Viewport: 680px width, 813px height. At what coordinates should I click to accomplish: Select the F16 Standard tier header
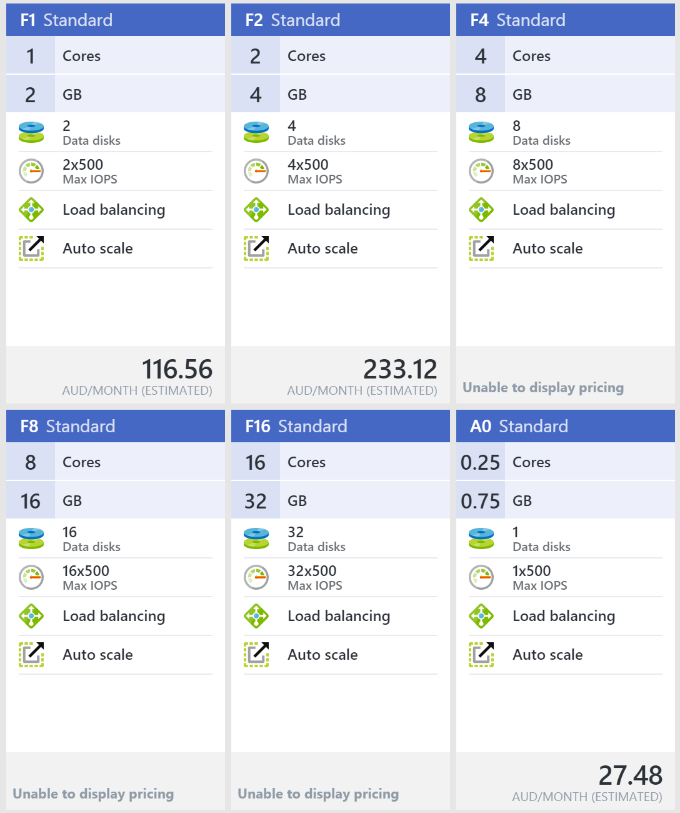point(340,426)
